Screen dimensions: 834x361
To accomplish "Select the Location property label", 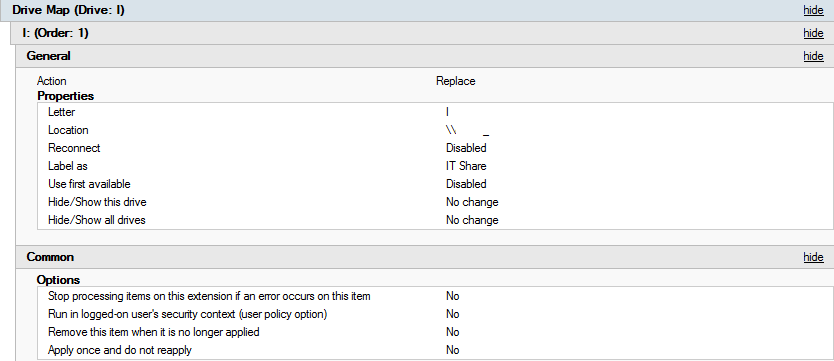I will pyautogui.click(x=68, y=130).
